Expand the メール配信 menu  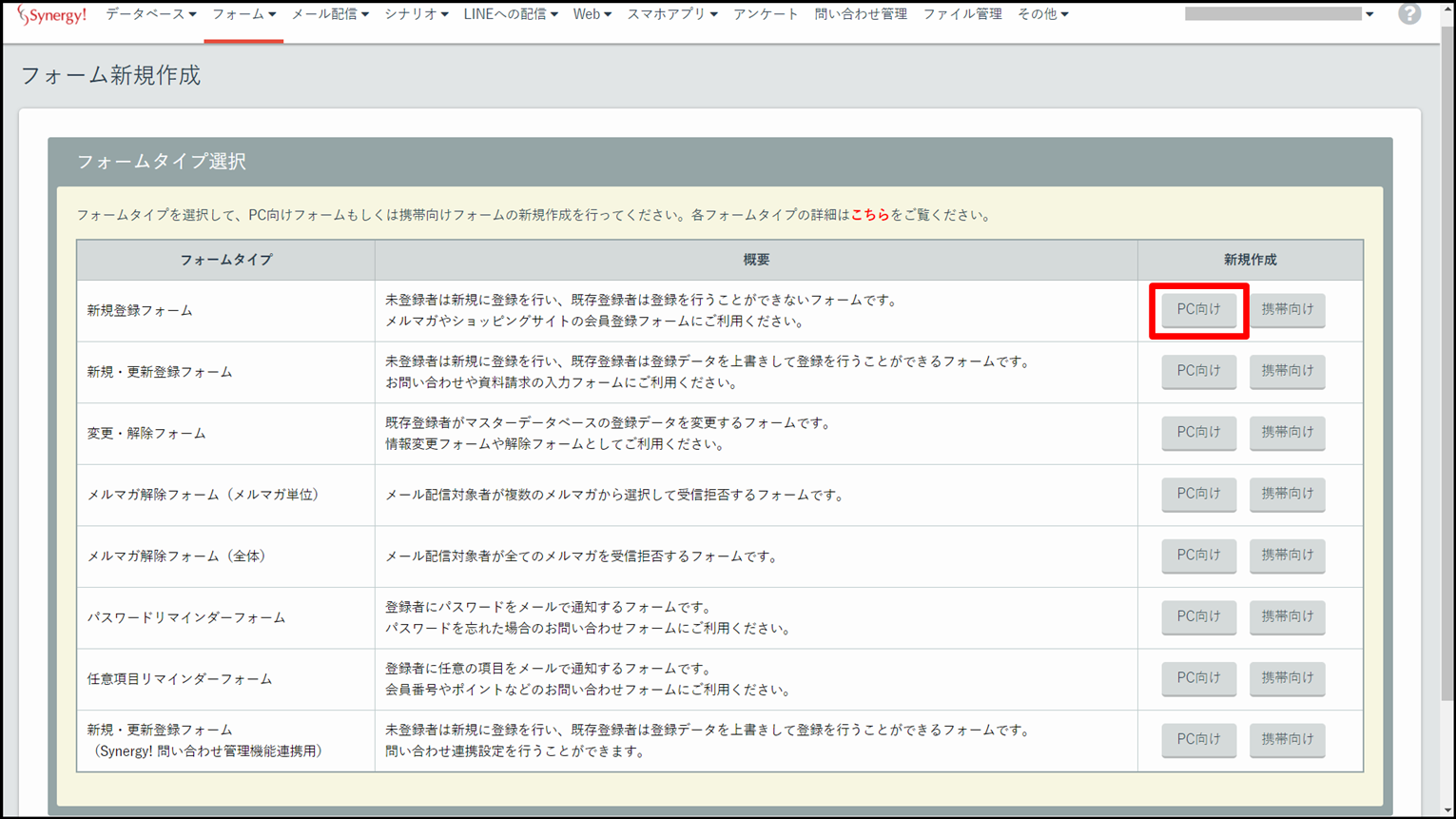(x=329, y=14)
